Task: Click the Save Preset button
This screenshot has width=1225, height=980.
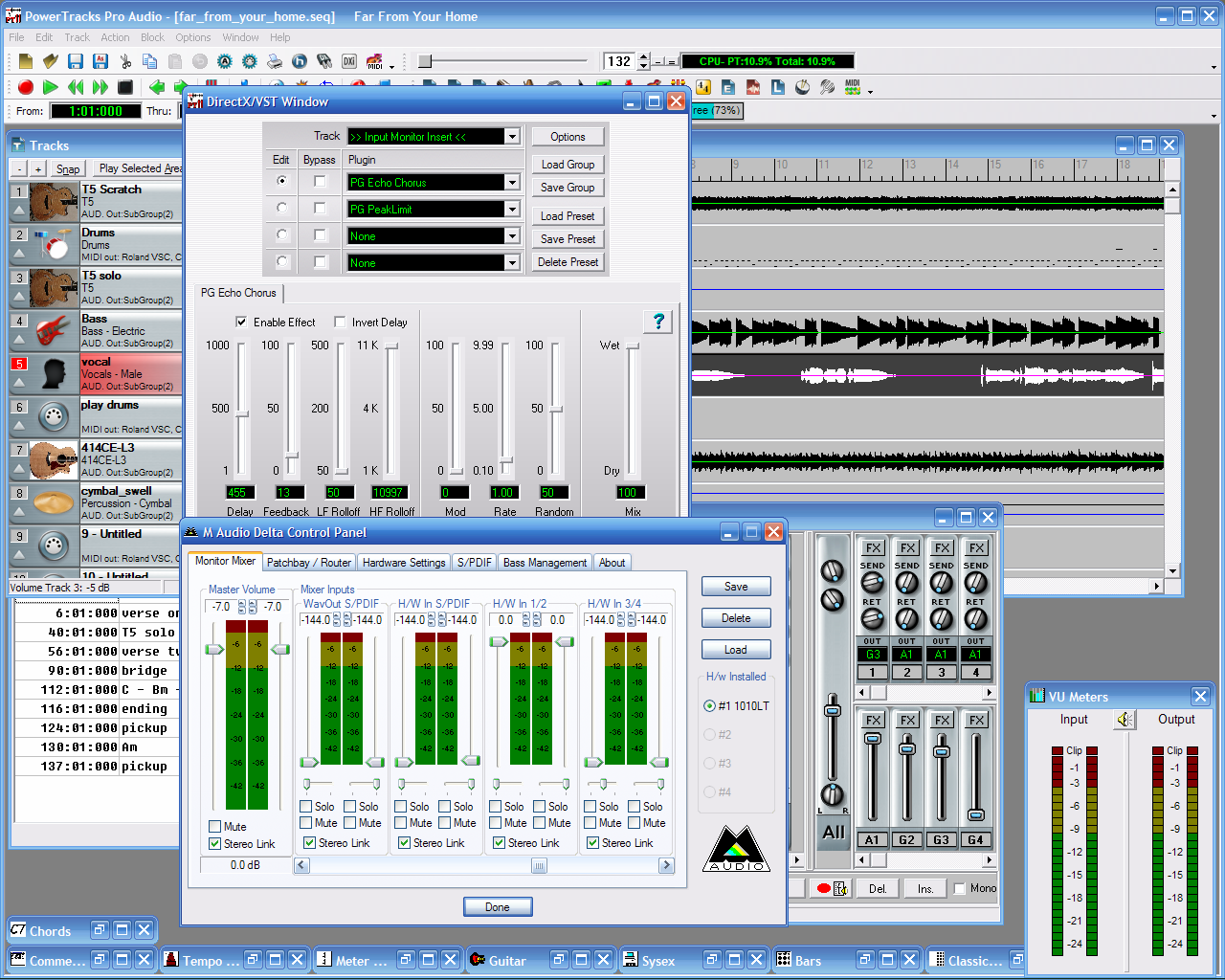Action: pyautogui.click(x=568, y=239)
